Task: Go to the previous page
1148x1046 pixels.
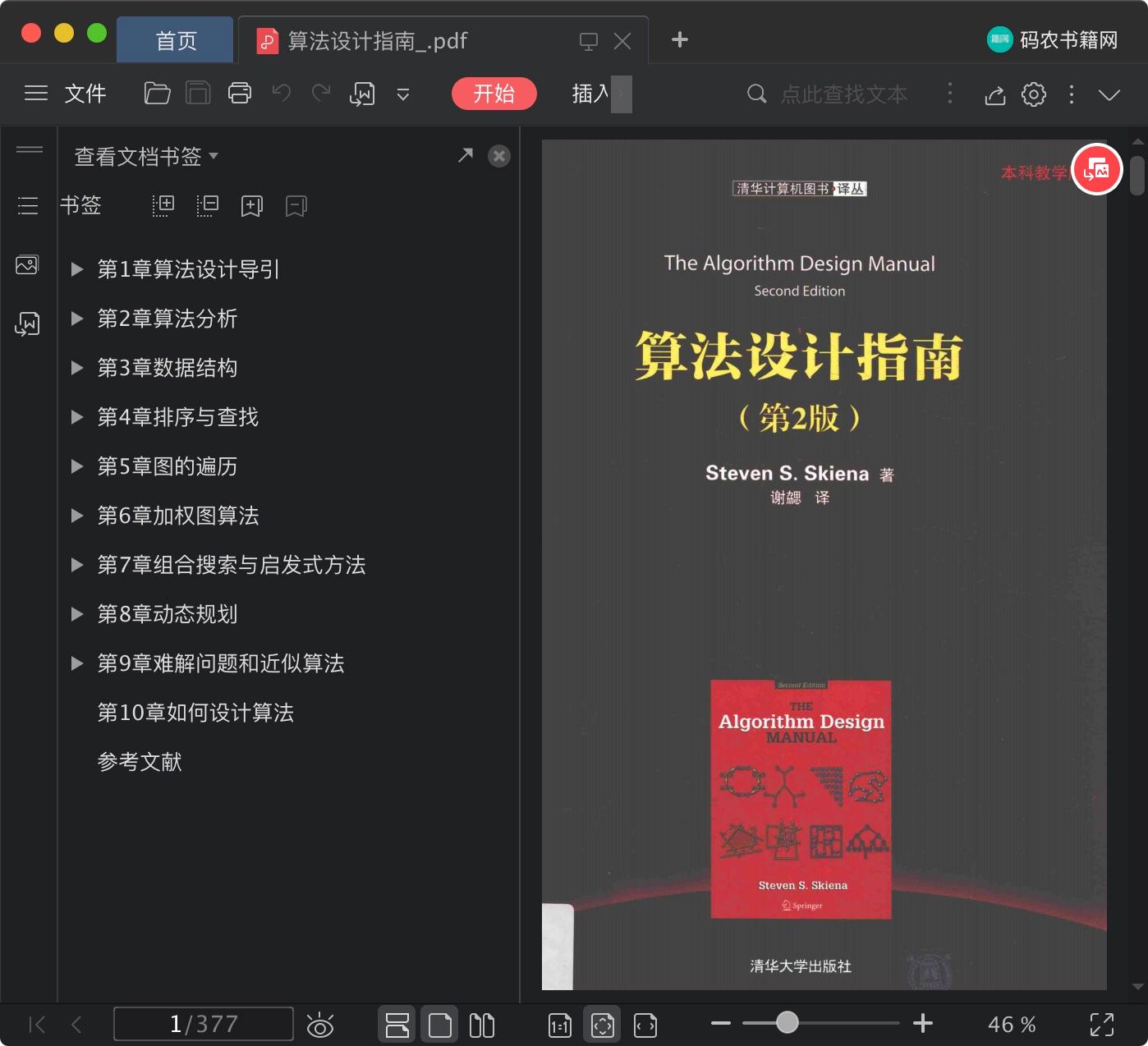Action: coord(76,1025)
